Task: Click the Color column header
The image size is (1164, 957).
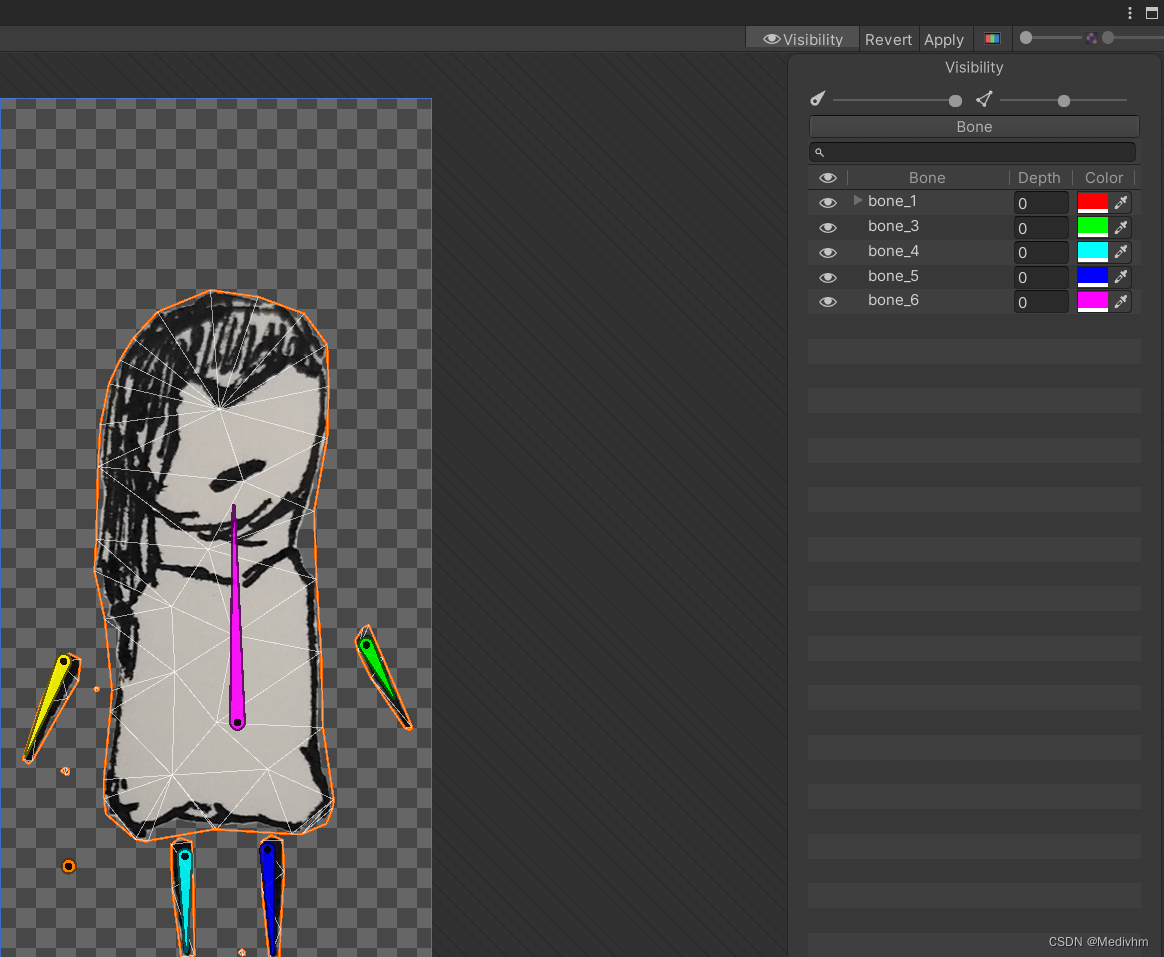Action: tap(1104, 178)
